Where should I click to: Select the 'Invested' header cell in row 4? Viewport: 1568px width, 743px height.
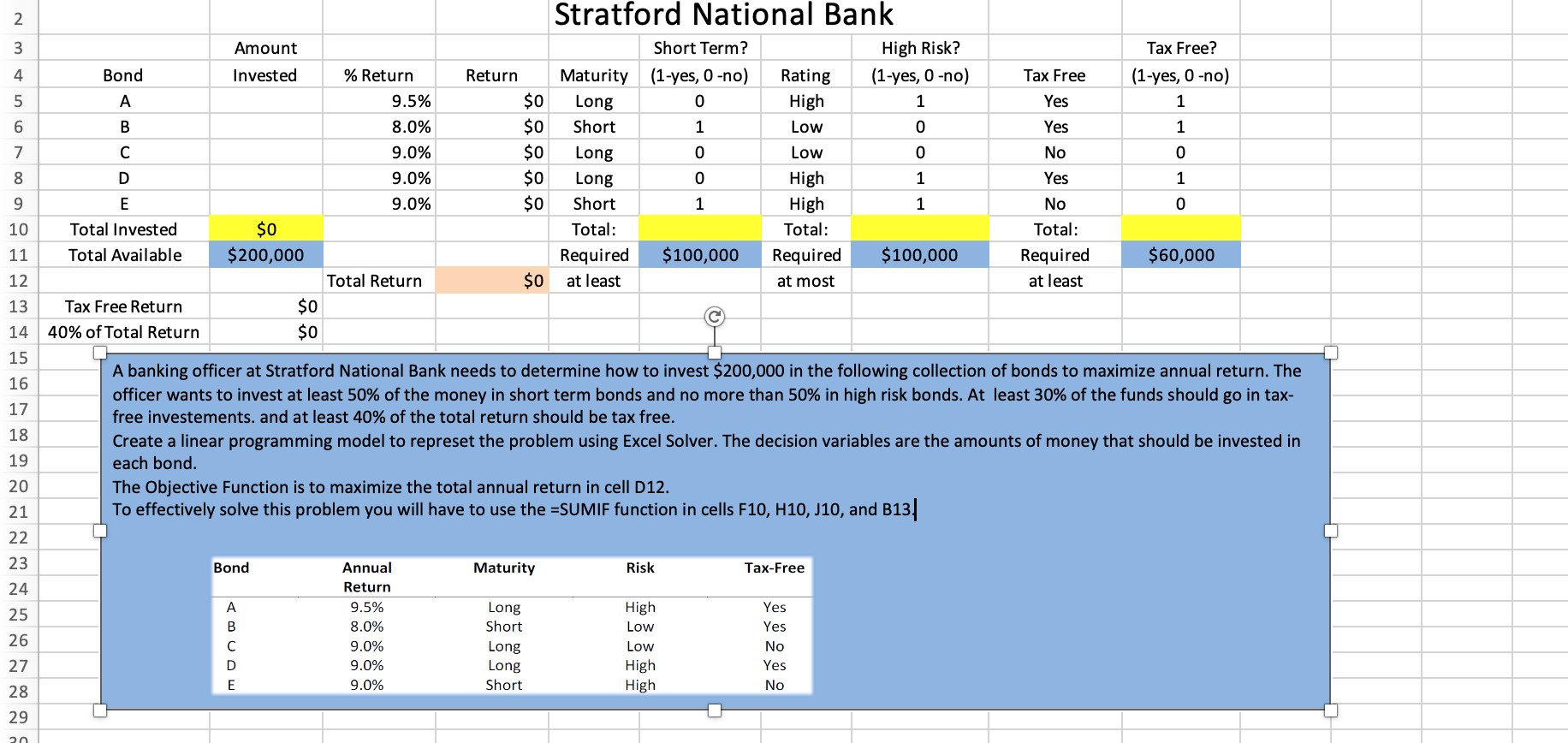(265, 75)
